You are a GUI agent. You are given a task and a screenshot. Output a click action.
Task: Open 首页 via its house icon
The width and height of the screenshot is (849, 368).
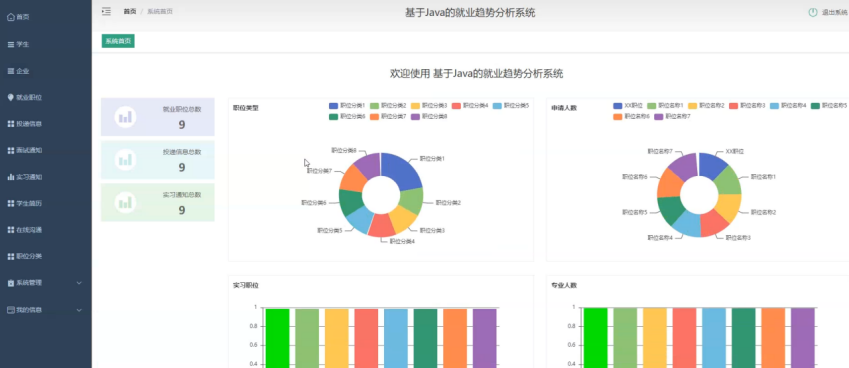(11, 17)
